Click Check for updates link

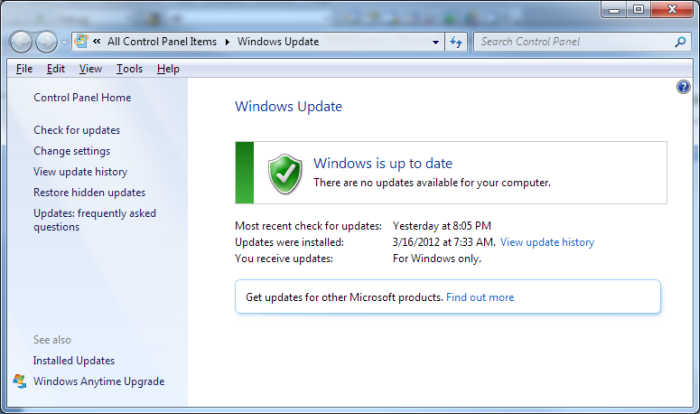coord(77,130)
